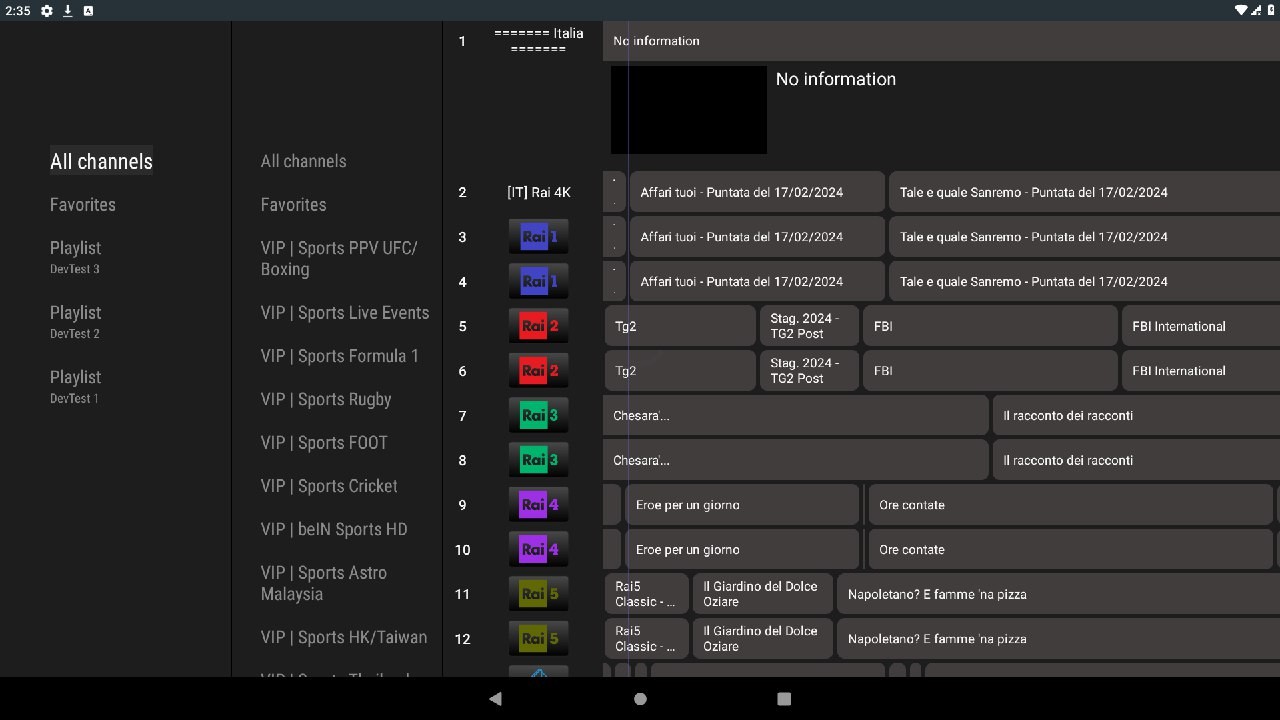Open Playlist DevTest 3
This screenshot has height=720, width=1280.
point(76,257)
